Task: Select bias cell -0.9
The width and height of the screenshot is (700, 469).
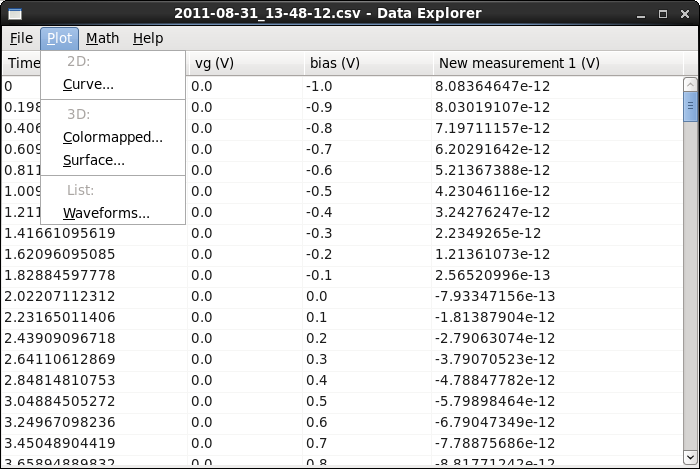Action: (x=367, y=107)
